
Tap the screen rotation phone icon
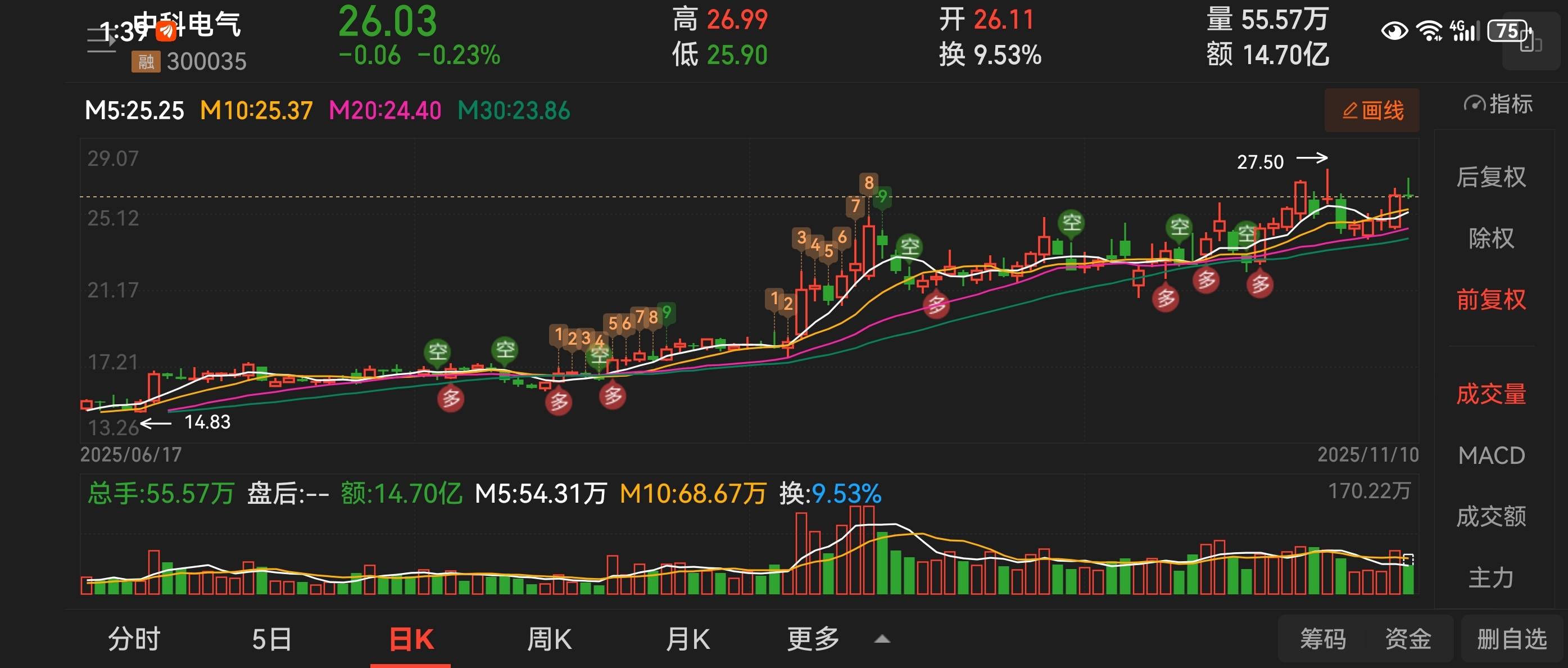pos(1530,43)
